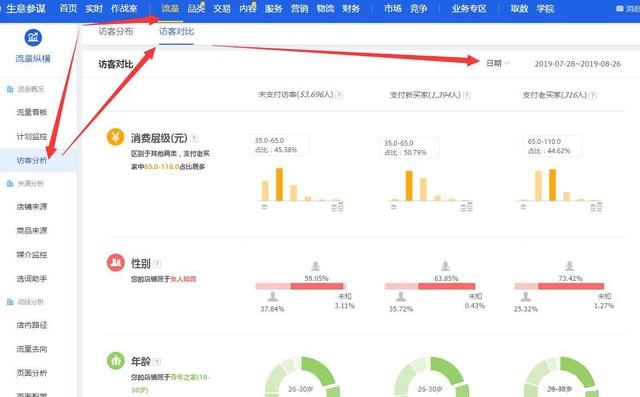This screenshot has height=397, width=640.
Task: Click female figure icon above 73.42%
Action: [x=569, y=266]
